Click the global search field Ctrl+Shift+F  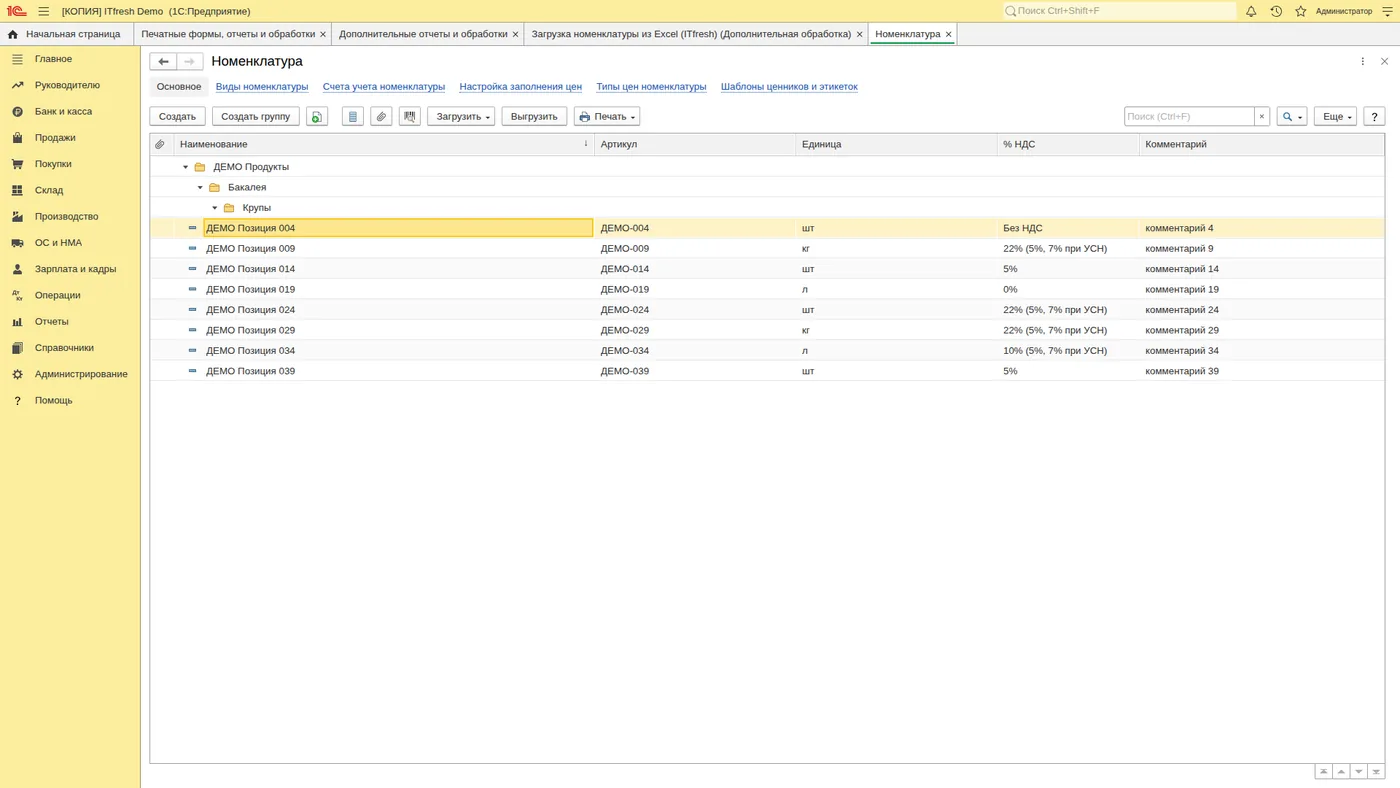click(1120, 11)
